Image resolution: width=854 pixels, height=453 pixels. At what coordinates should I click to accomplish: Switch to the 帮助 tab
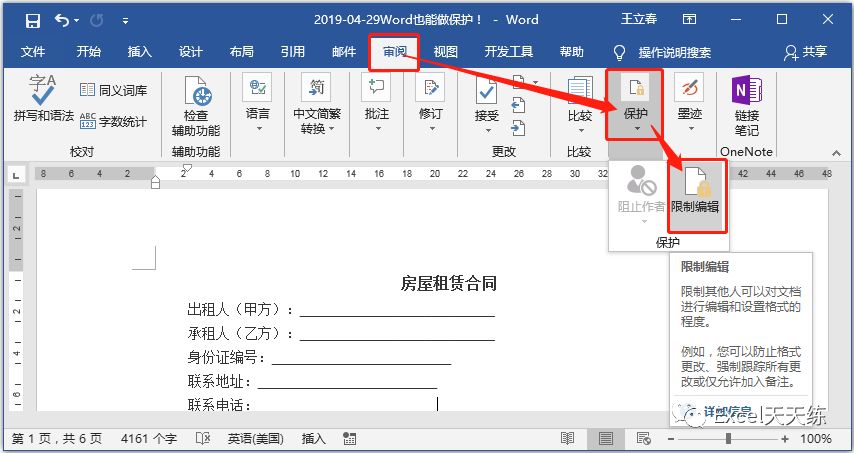click(571, 52)
